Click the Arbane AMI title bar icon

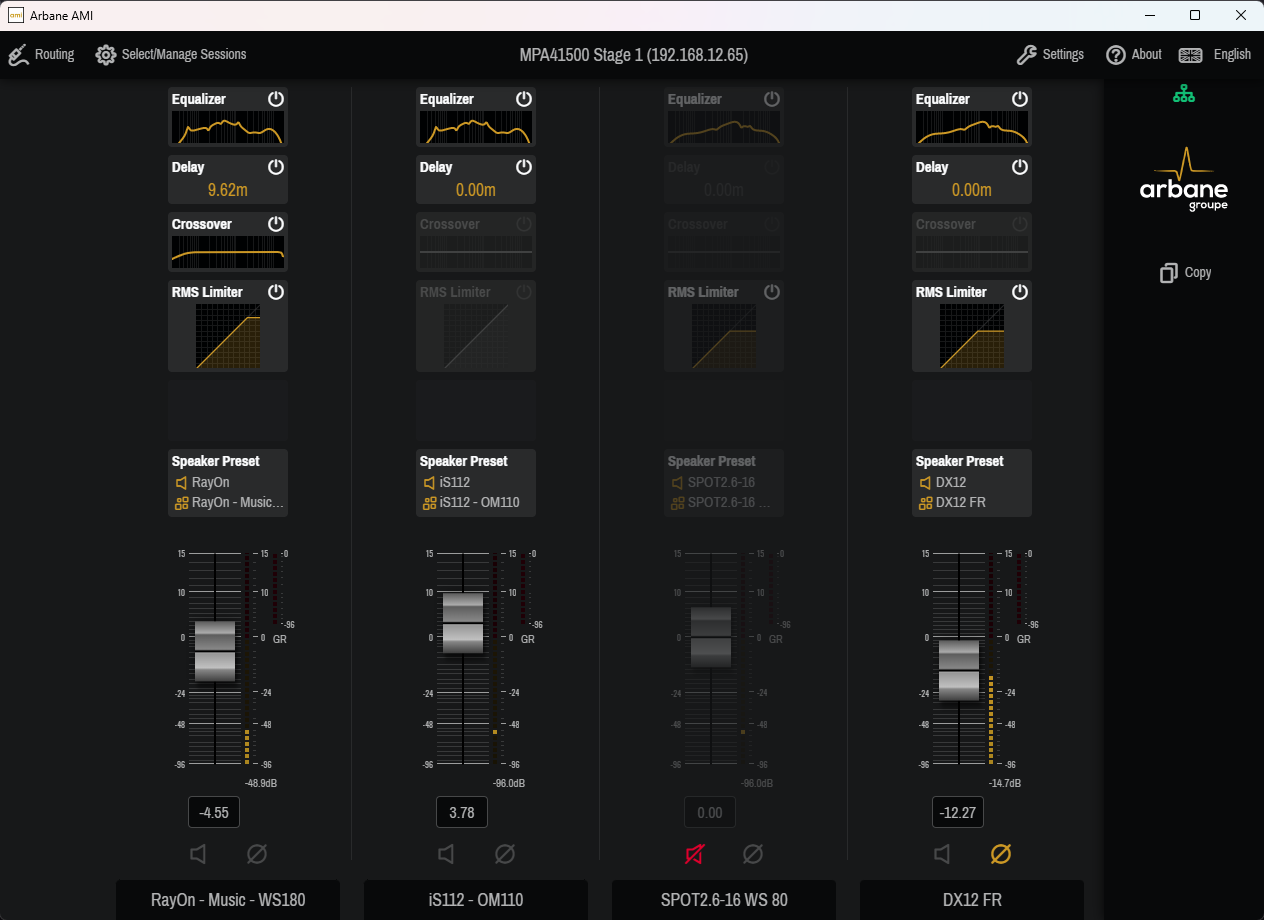coord(16,15)
